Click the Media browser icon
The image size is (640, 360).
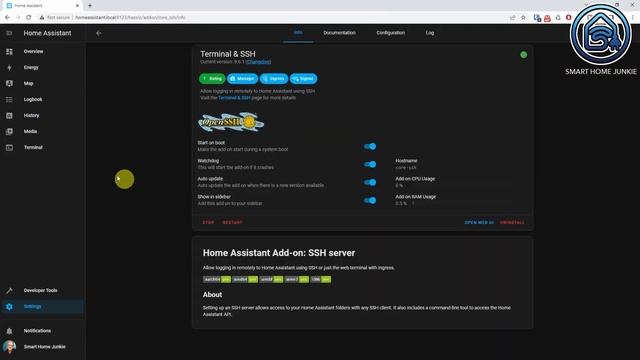(x=9, y=131)
